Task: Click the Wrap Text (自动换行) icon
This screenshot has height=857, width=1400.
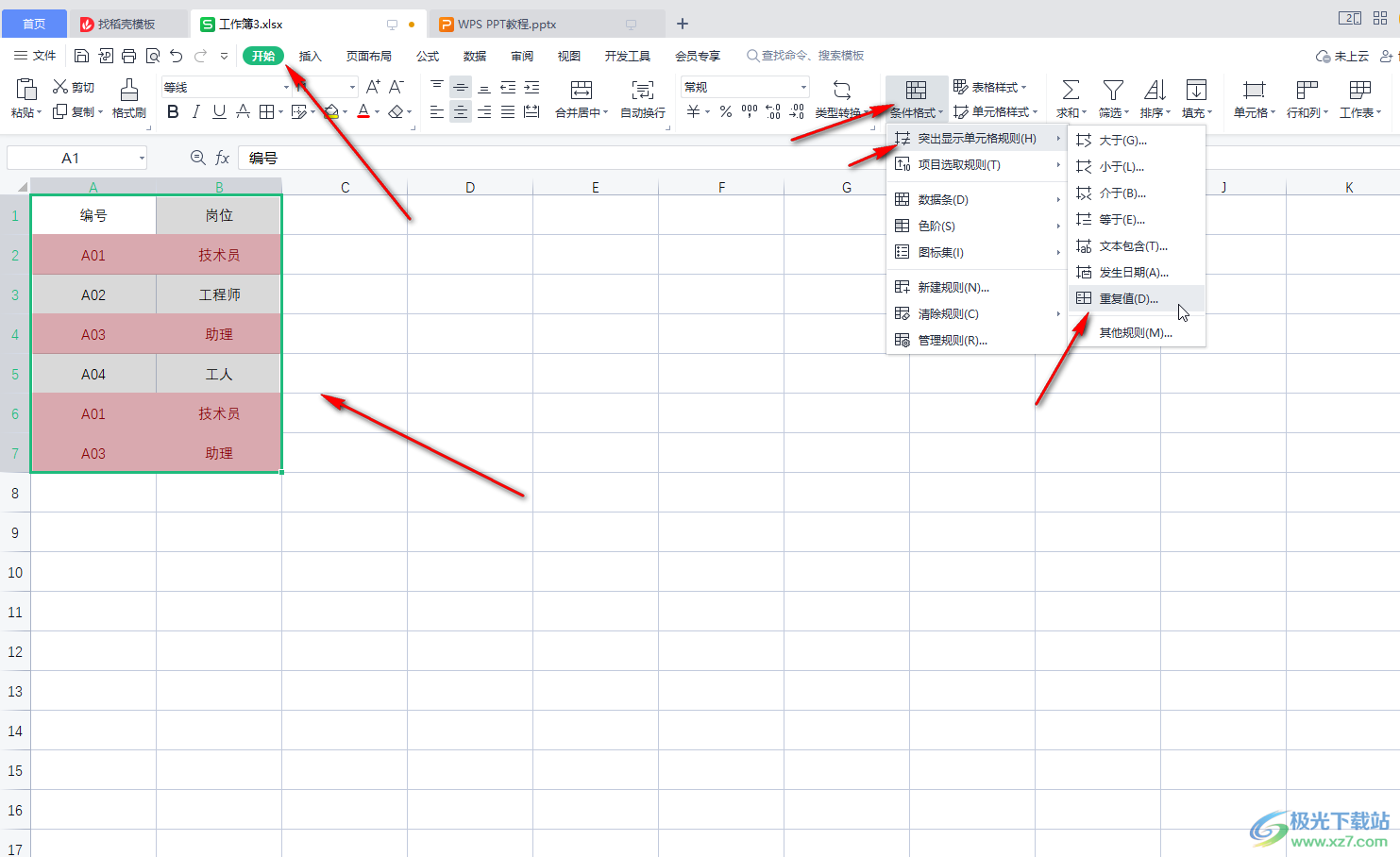Action: point(643,90)
